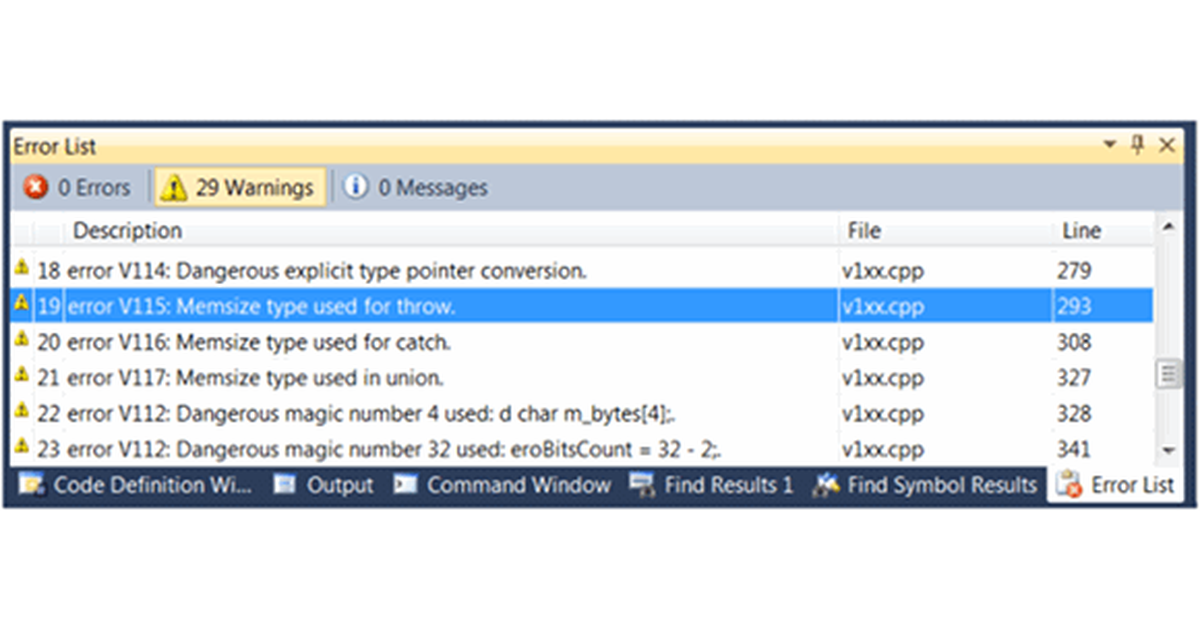The width and height of the screenshot is (1200, 630).
Task: Click scrollbar down arrow in error list
Action: (1168, 450)
